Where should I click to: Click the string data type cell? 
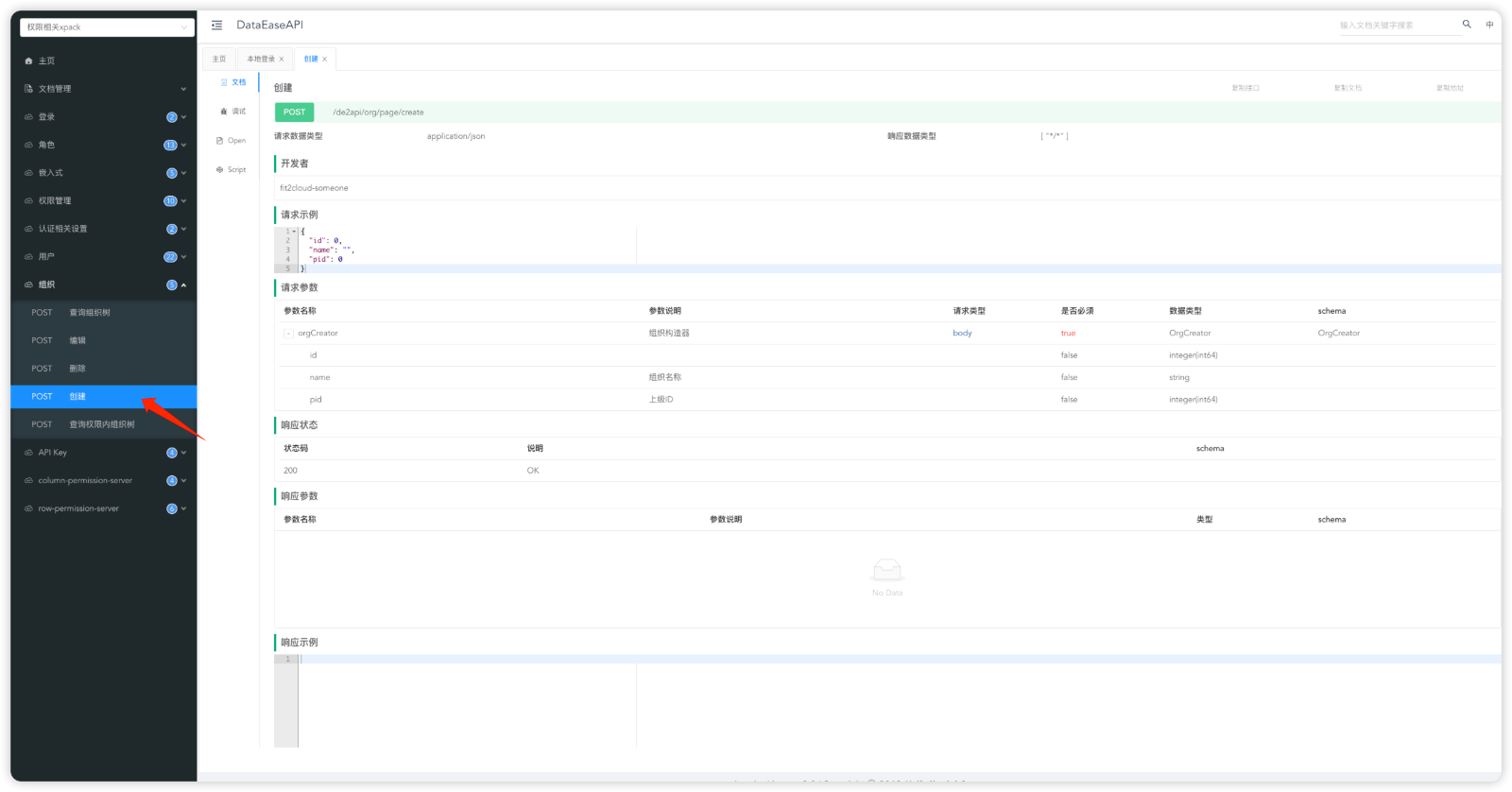[x=1178, y=377]
